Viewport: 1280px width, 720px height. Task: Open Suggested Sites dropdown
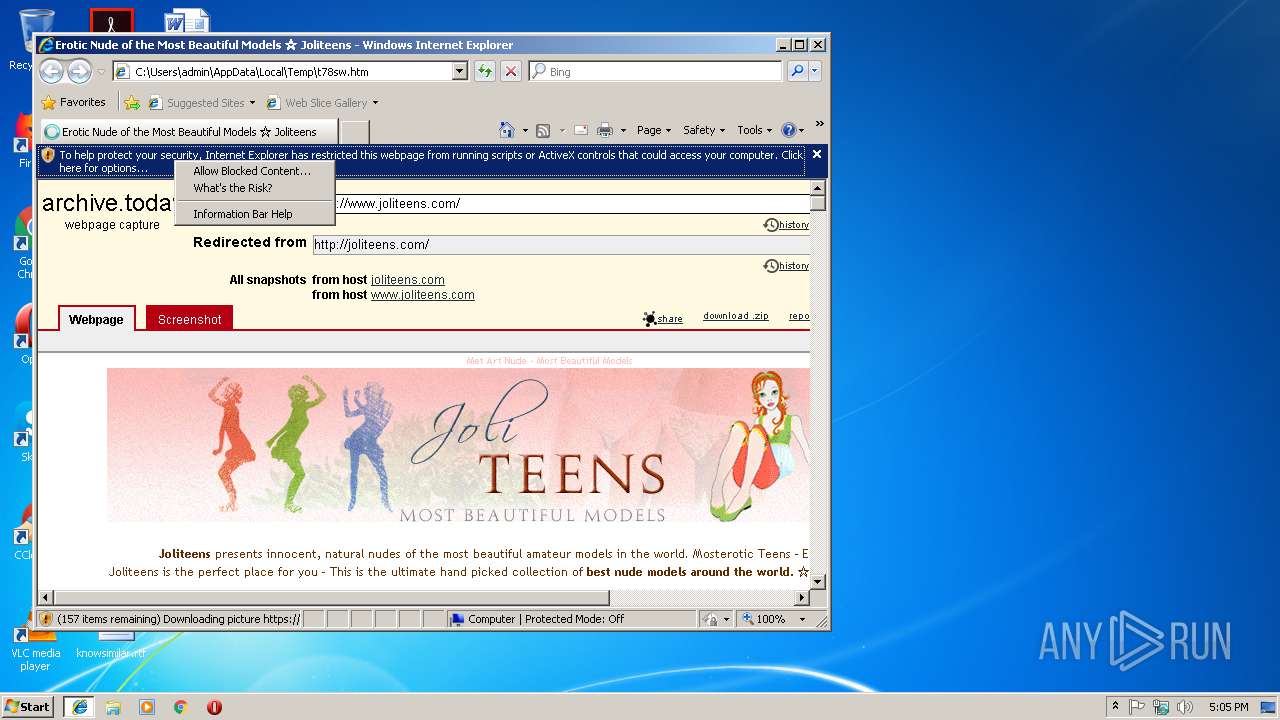202,102
